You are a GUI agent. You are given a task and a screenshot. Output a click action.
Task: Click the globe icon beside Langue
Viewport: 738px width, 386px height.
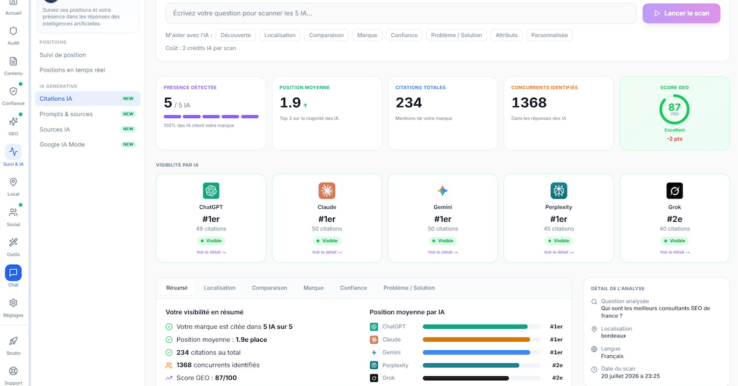(x=594, y=349)
